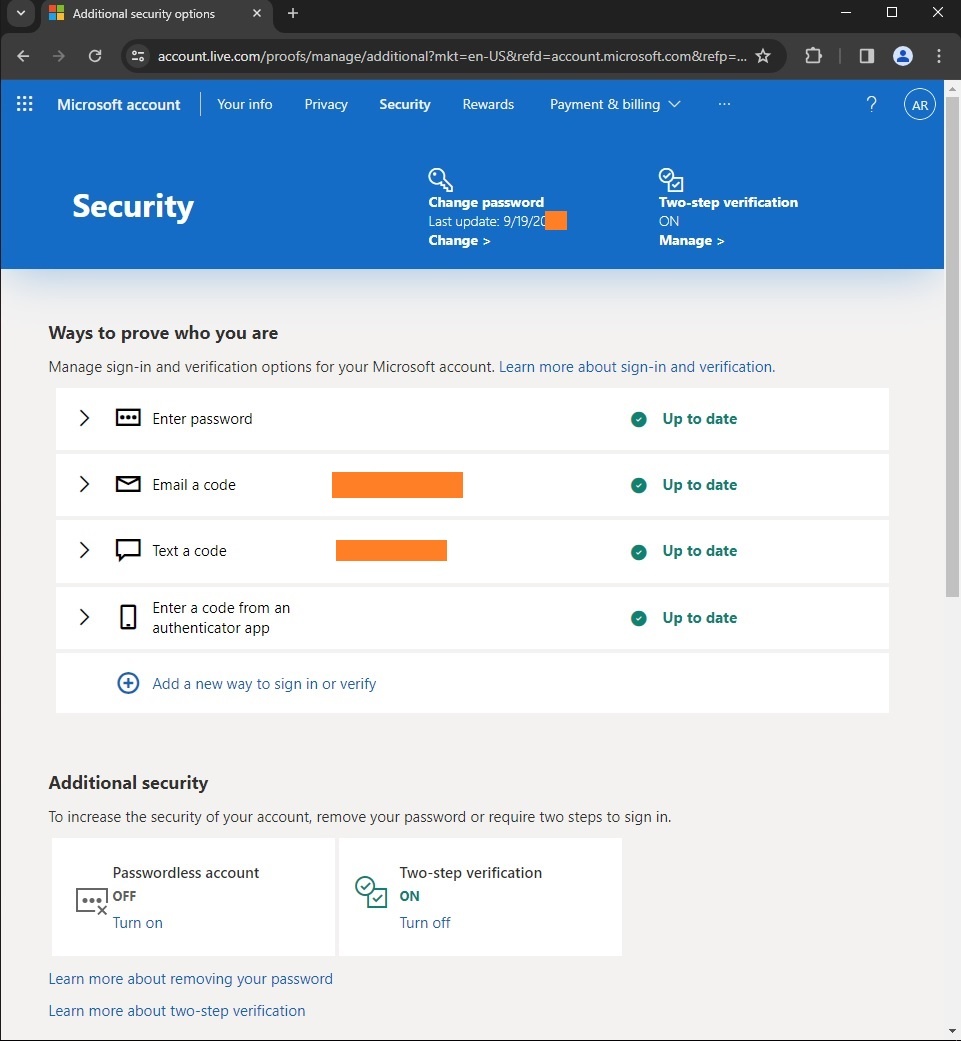Select the Security tab
Image resolution: width=961 pixels, height=1041 pixels.
[x=405, y=104]
